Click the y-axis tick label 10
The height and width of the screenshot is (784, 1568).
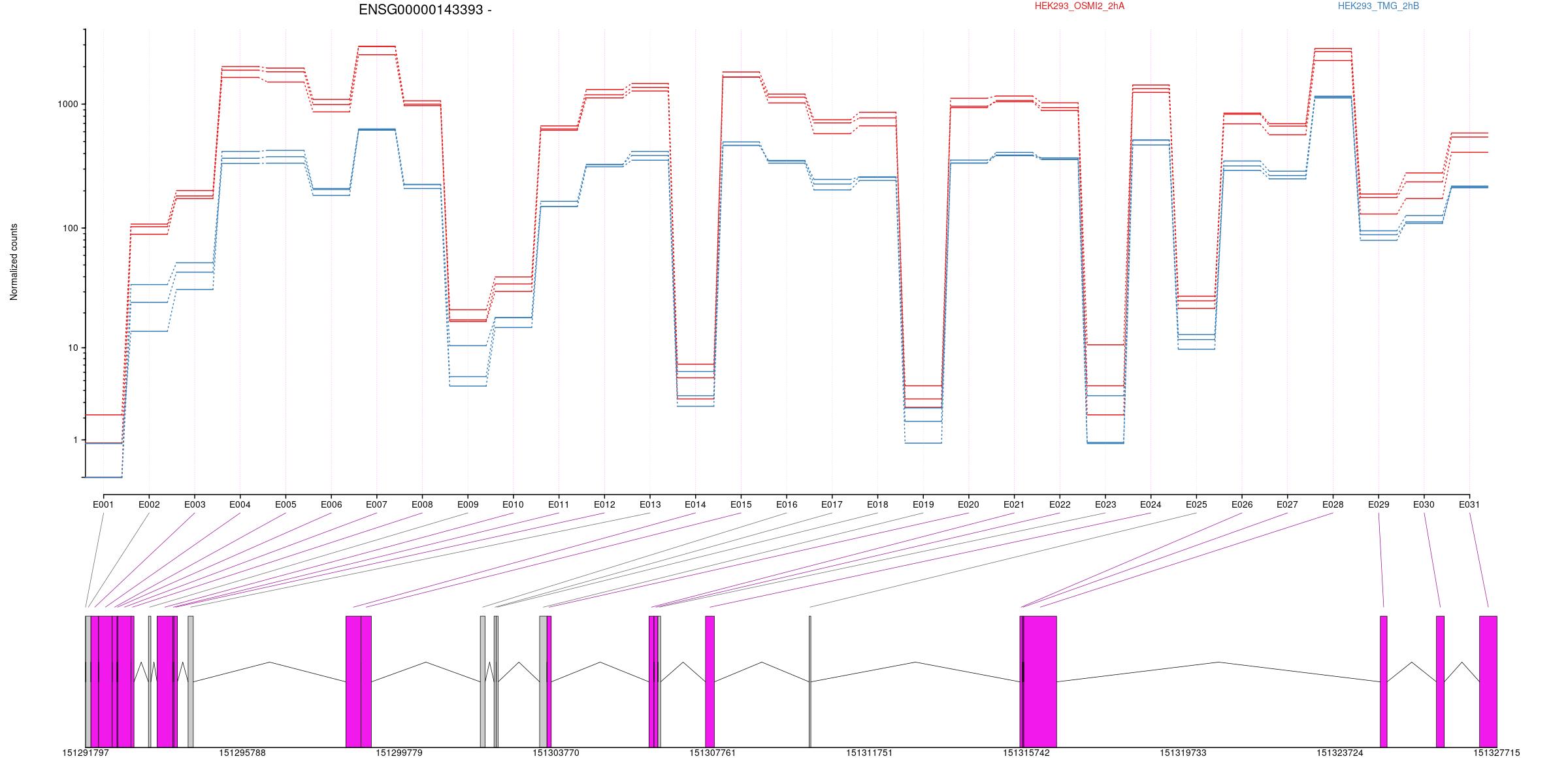(x=73, y=348)
